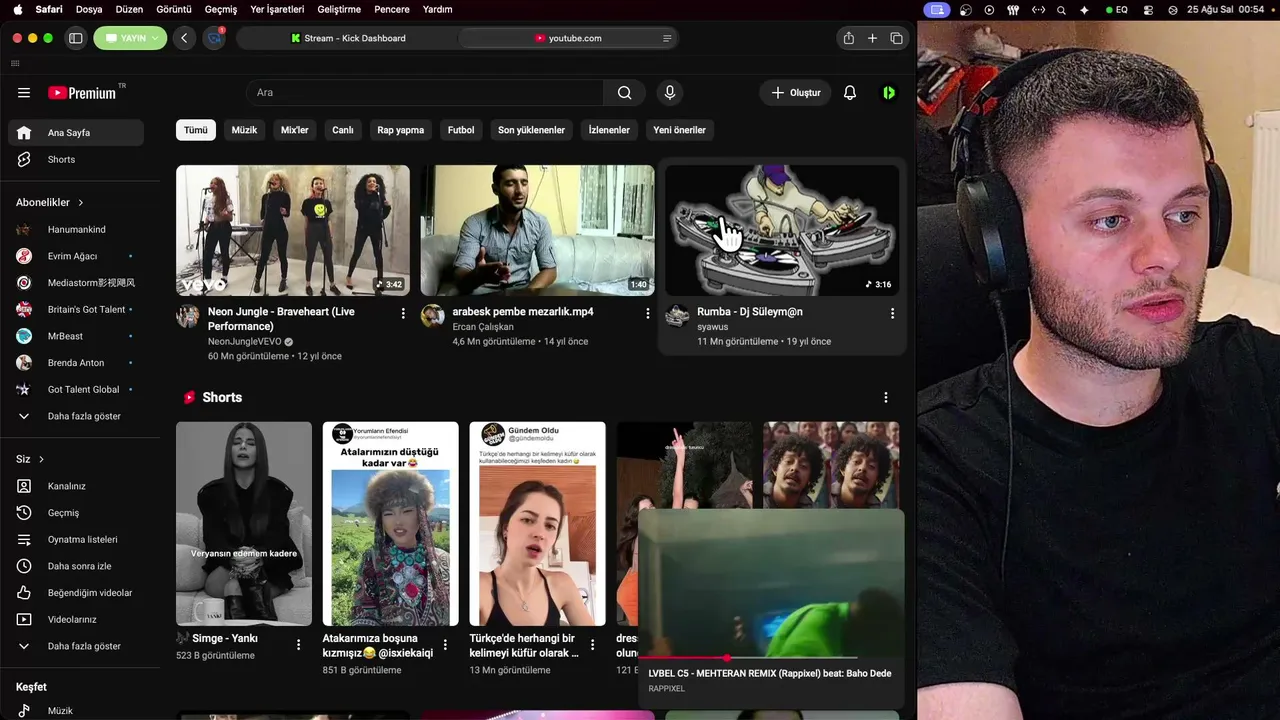
Task: Open Kanalınız in the sidebar
Action: [76, 486]
